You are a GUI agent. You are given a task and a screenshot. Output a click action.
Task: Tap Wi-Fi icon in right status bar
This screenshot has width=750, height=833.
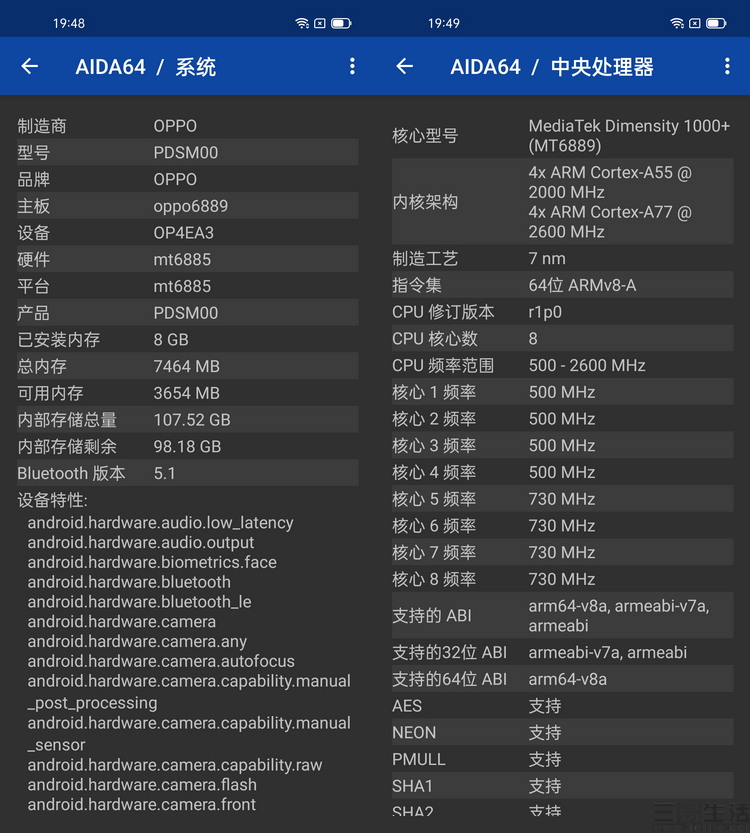[677, 23]
